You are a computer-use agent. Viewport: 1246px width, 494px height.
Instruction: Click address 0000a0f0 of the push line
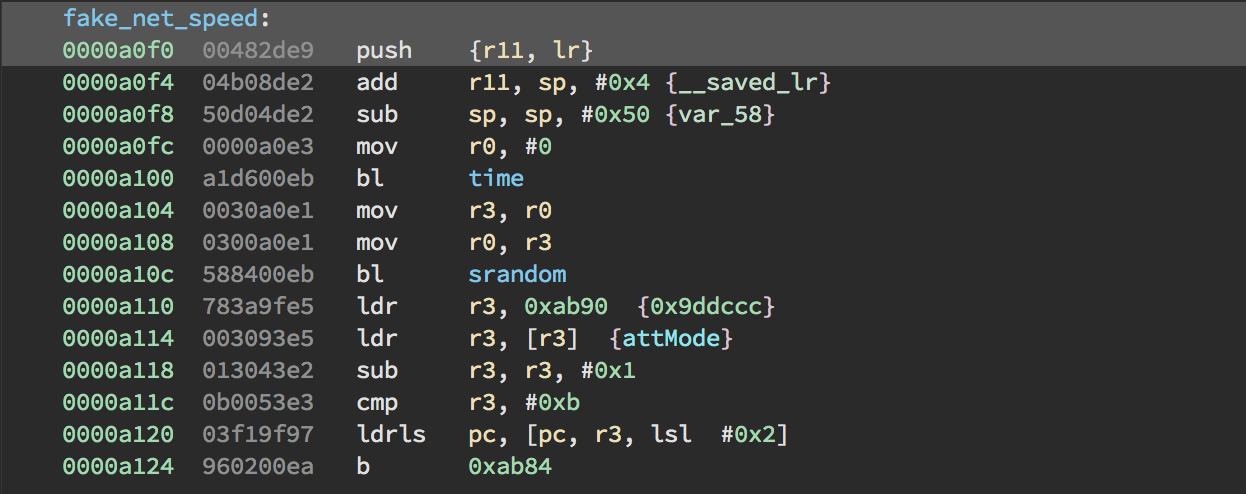(117, 50)
